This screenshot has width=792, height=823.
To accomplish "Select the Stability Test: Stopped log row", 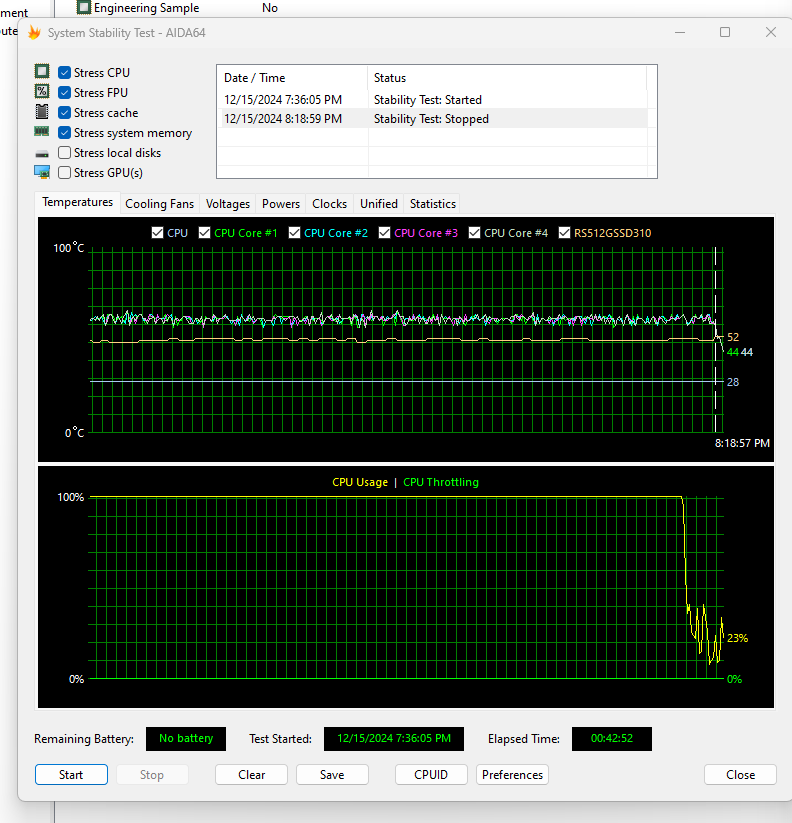I will [431, 119].
